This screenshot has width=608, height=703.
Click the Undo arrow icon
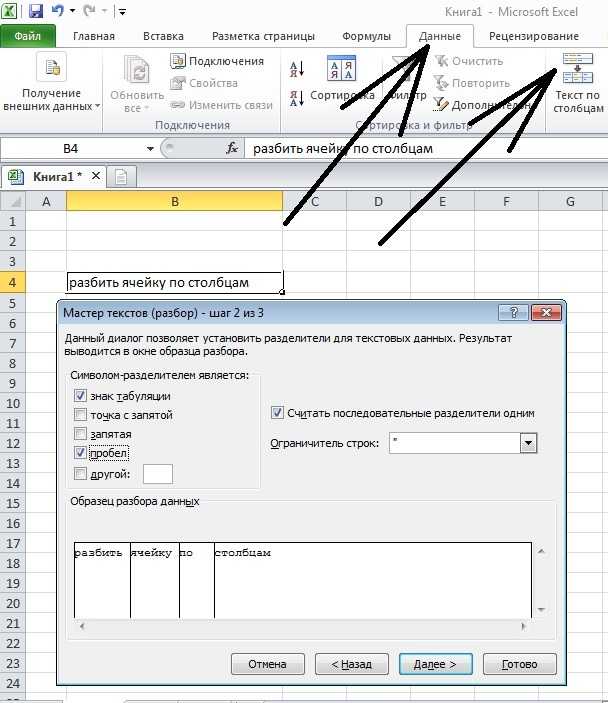click(x=57, y=11)
